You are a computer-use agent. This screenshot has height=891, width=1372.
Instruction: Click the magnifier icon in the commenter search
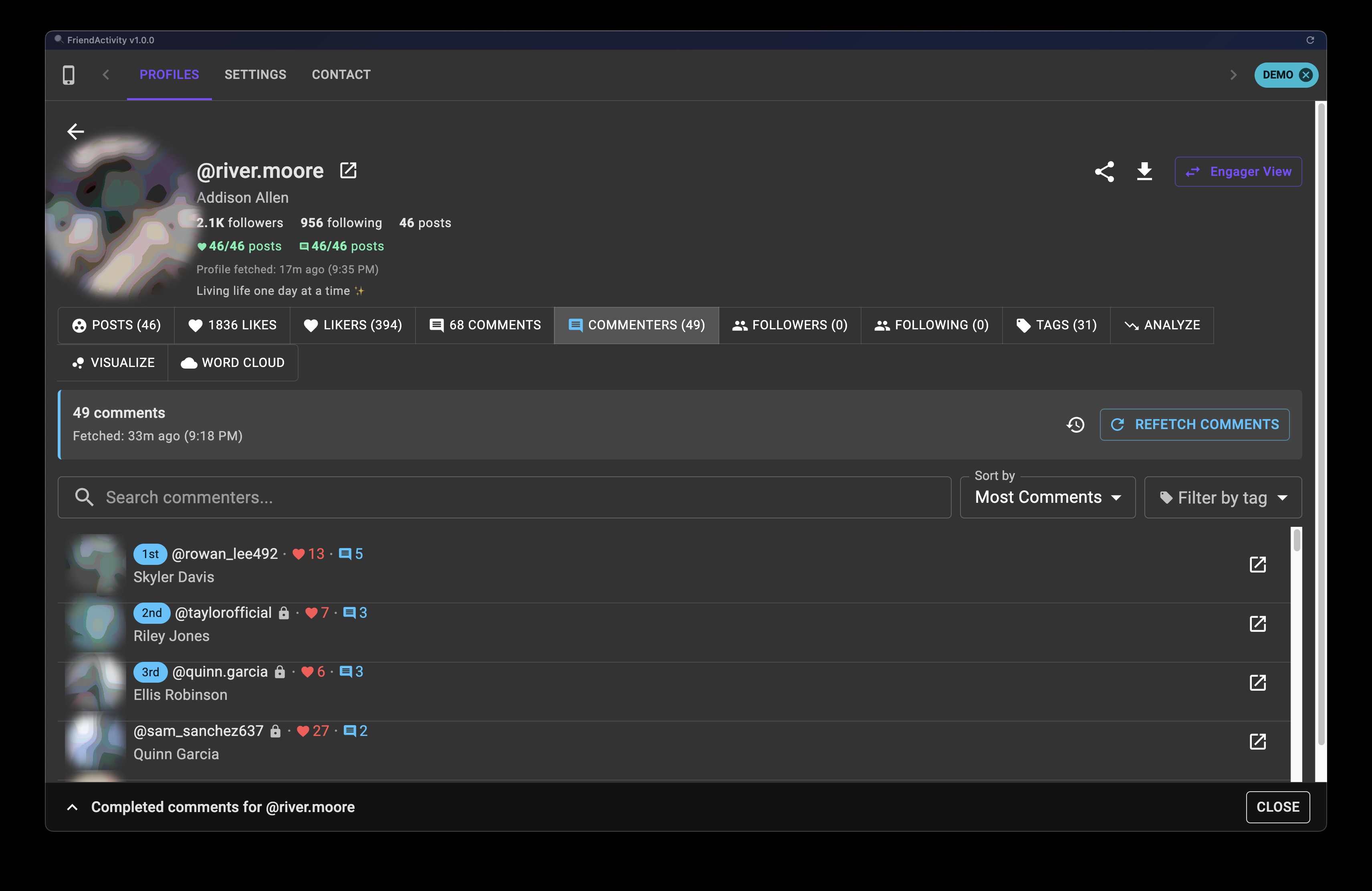coord(84,497)
